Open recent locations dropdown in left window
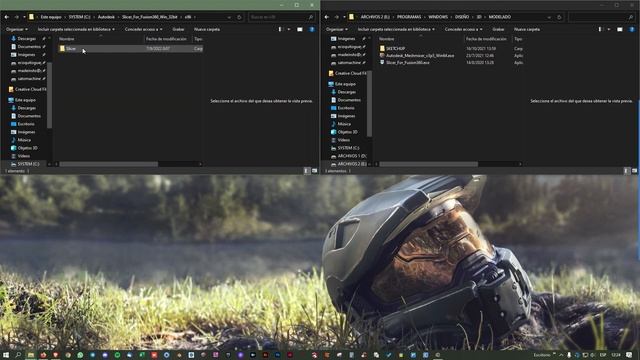 (x=24, y=17)
